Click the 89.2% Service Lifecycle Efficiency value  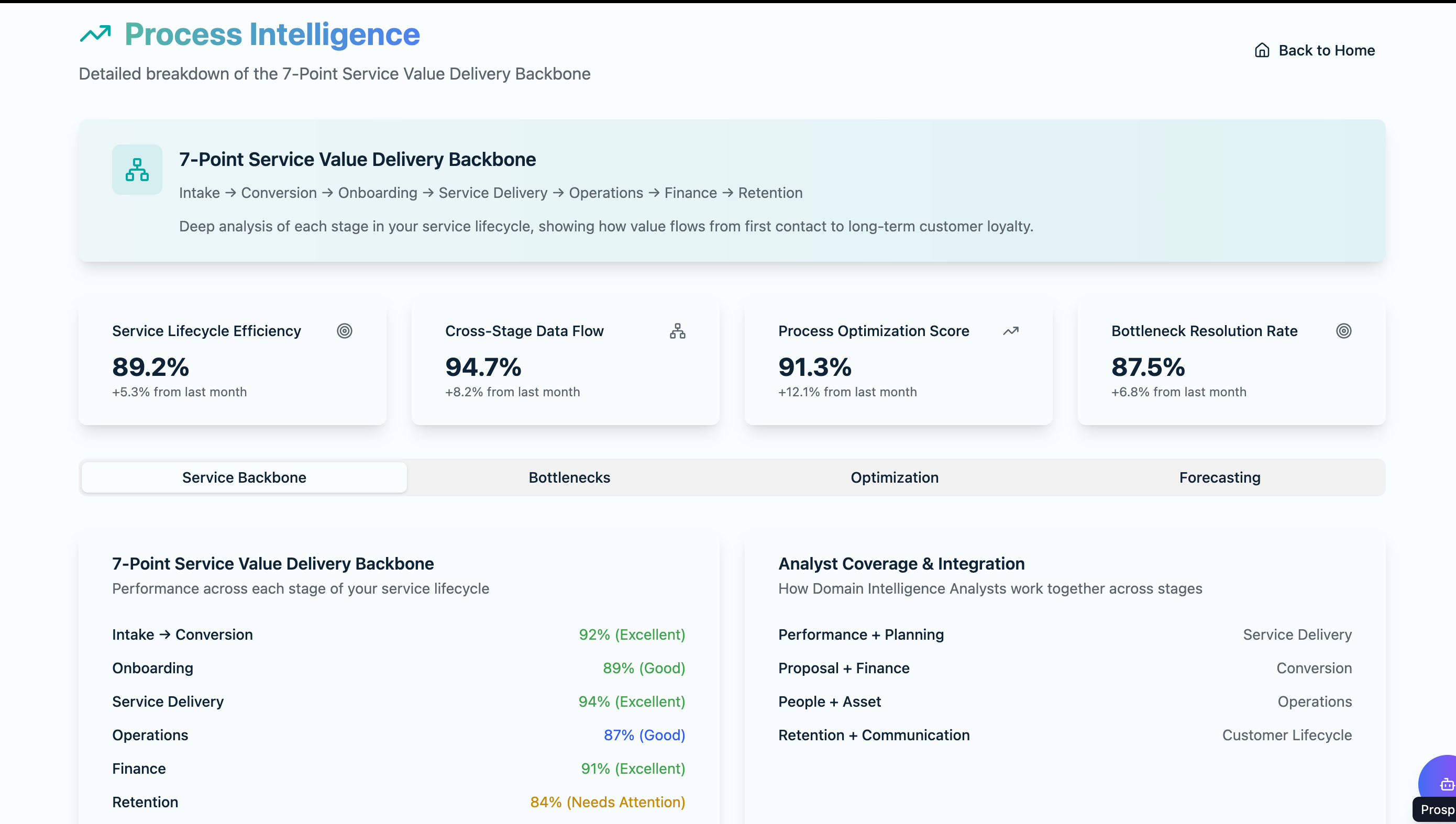click(151, 368)
